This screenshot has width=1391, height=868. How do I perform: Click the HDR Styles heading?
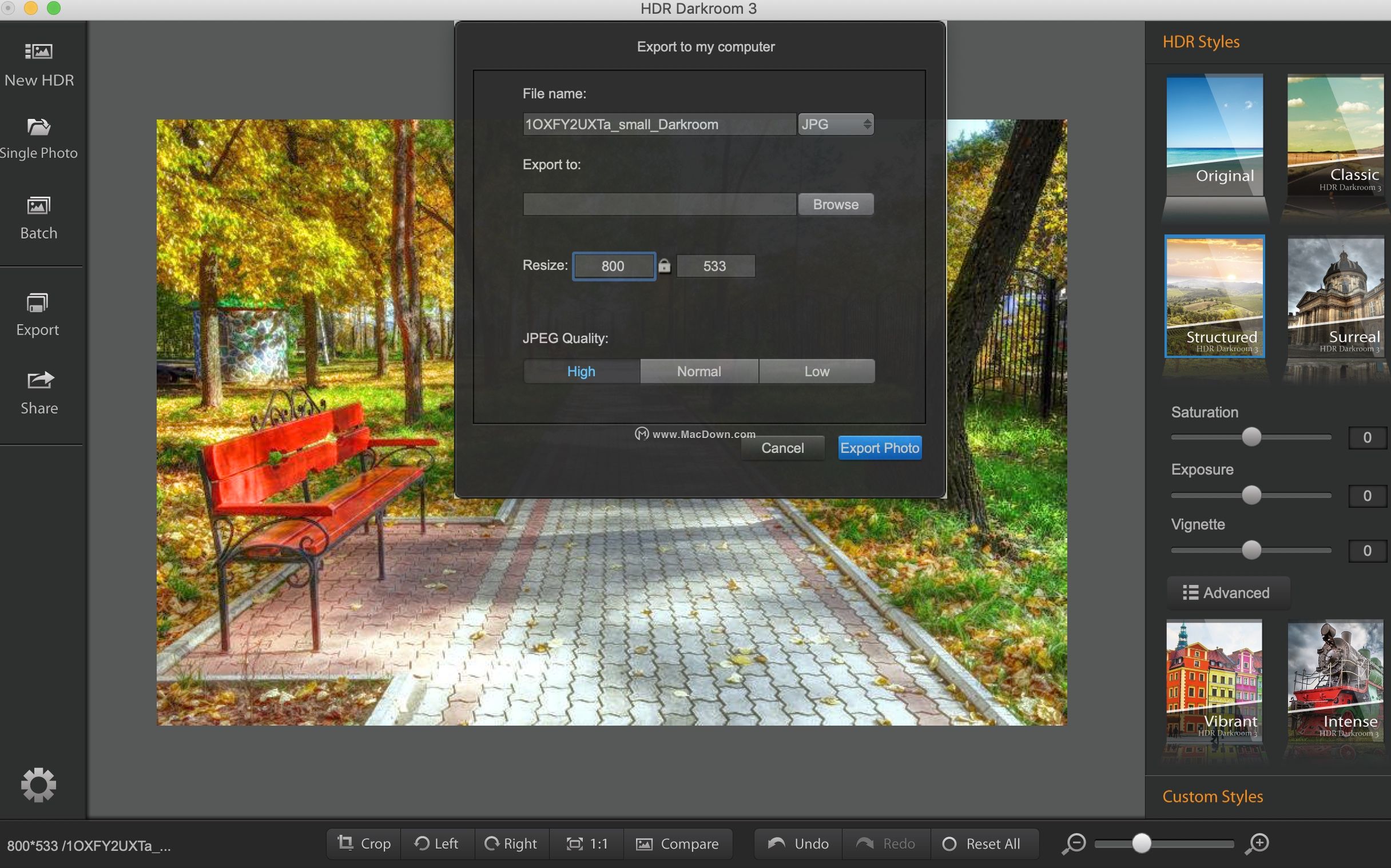click(x=1201, y=42)
